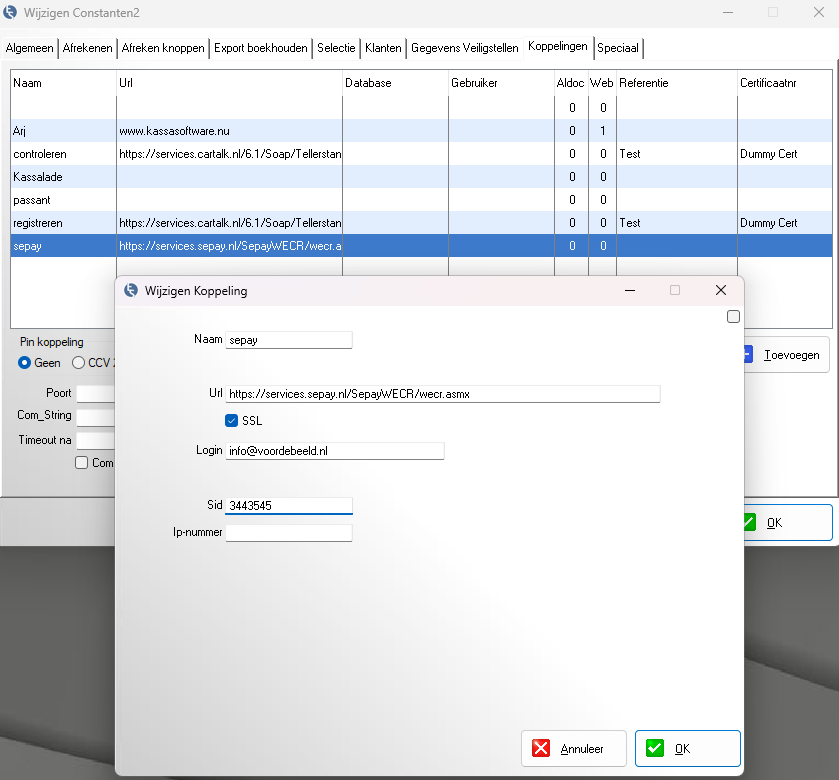
Task: Click into the Naam input field
Action: click(290, 340)
